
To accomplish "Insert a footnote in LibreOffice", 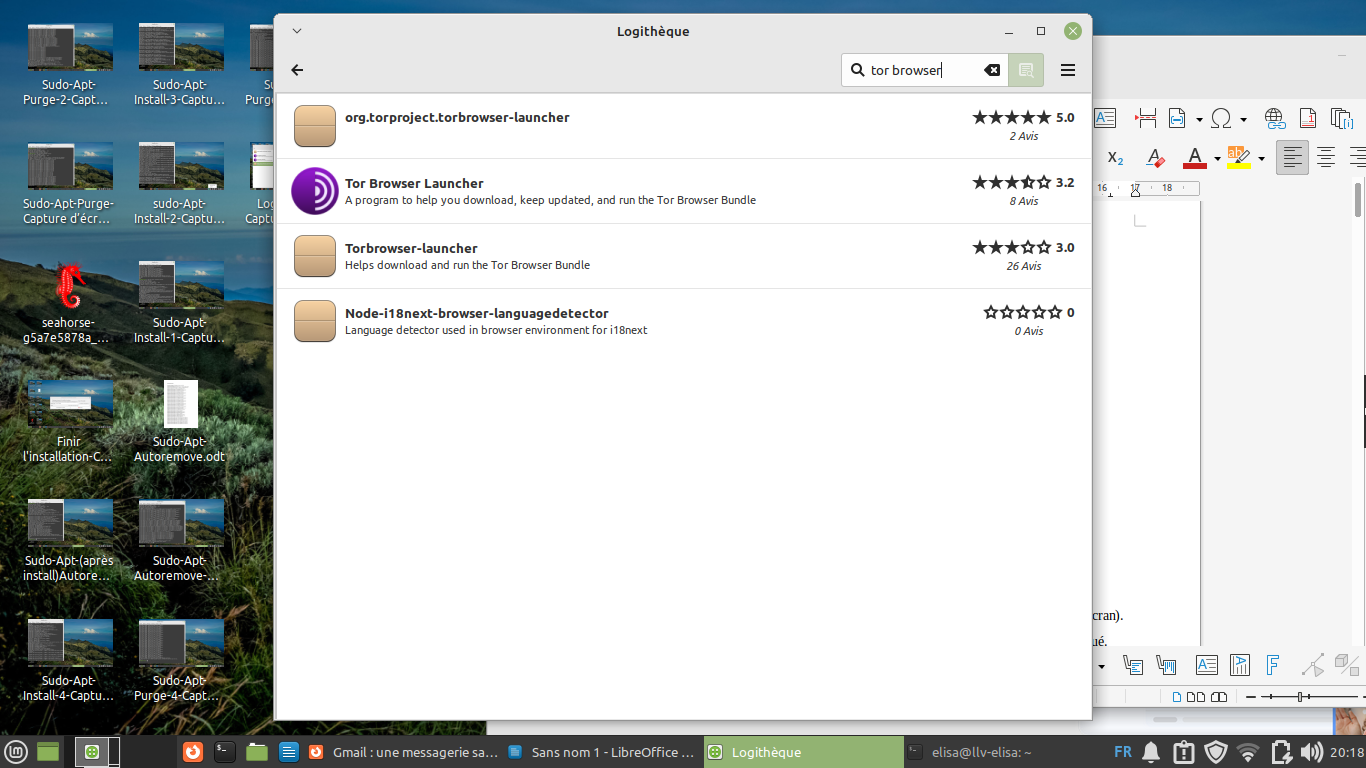I will click(x=1307, y=118).
